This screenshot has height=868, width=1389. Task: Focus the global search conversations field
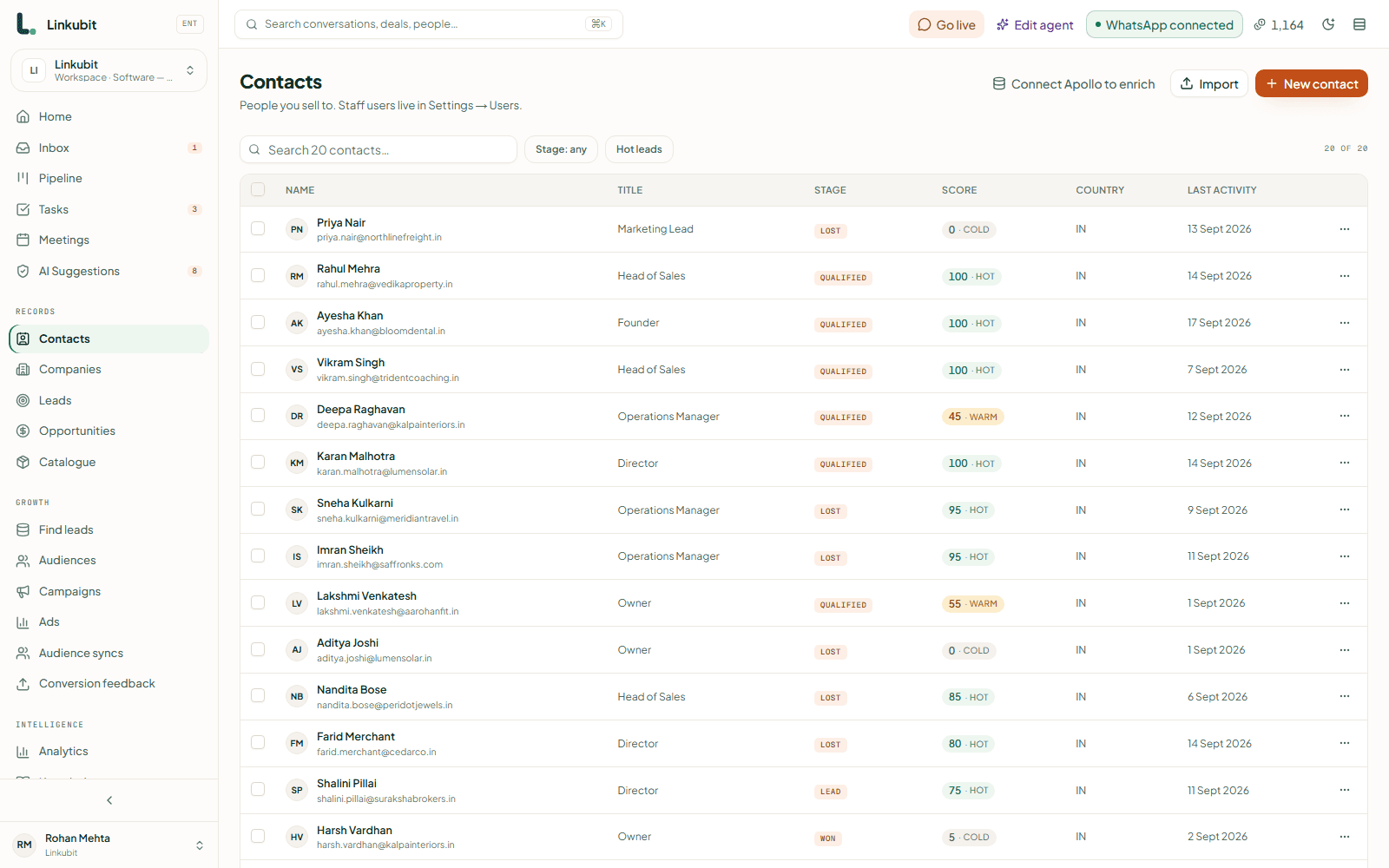click(x=429, y=24)
